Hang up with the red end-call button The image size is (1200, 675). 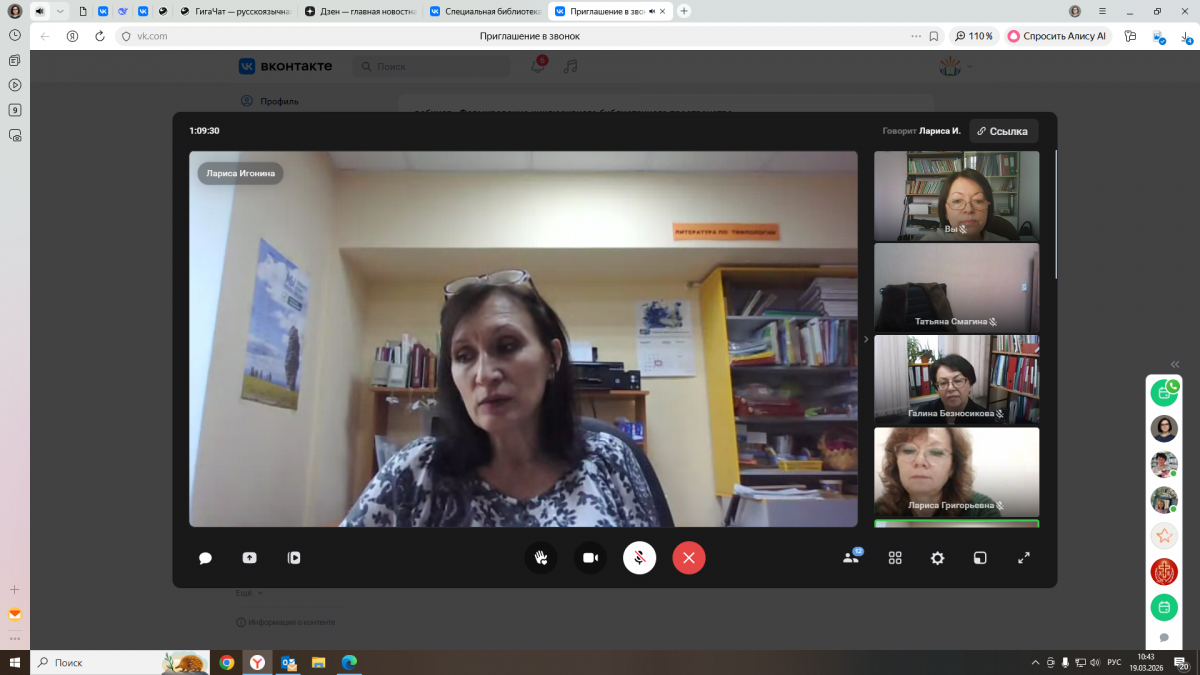[689, 558]
